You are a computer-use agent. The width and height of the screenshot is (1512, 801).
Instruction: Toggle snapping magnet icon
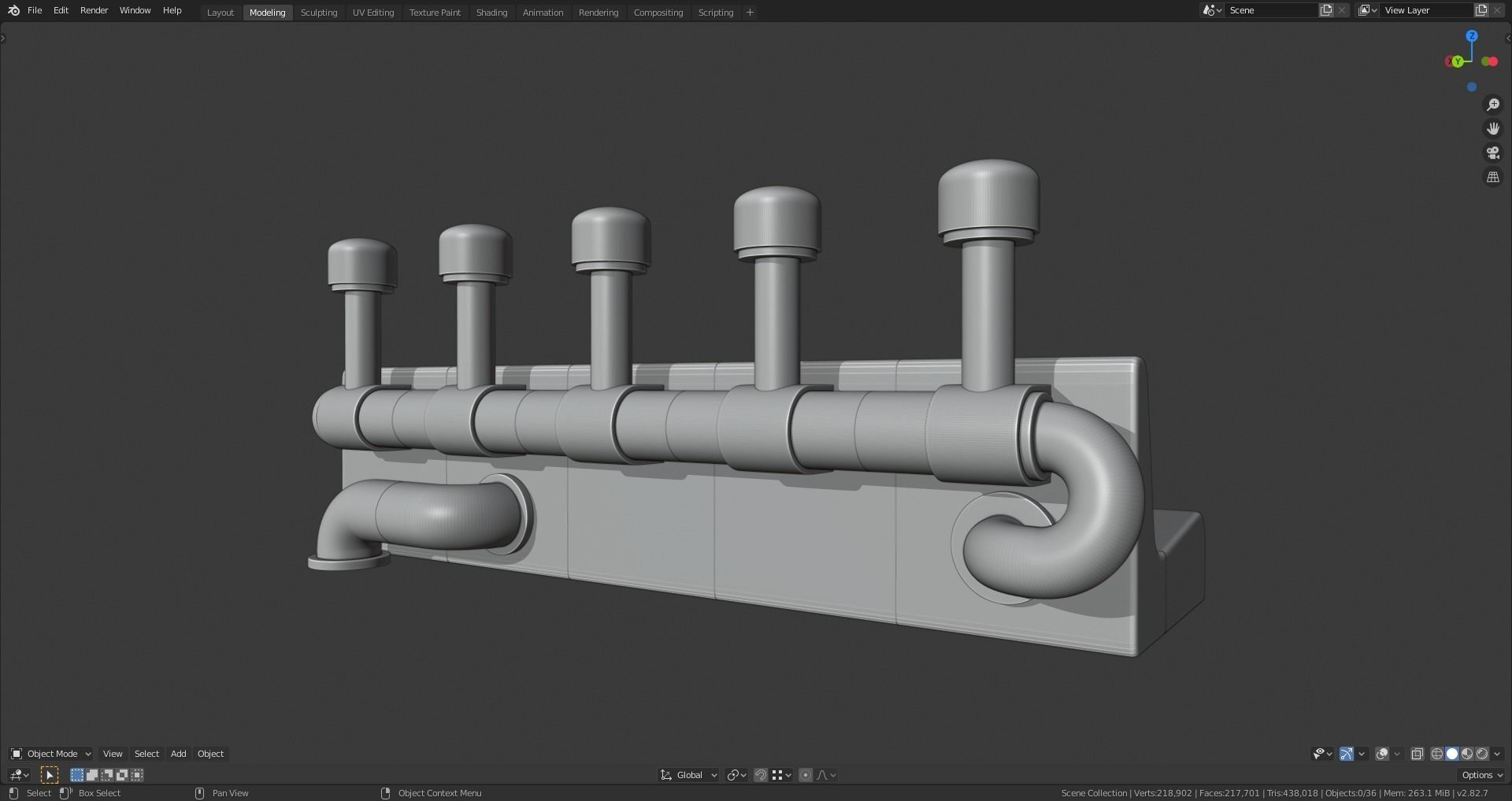(x=761, y=775)
